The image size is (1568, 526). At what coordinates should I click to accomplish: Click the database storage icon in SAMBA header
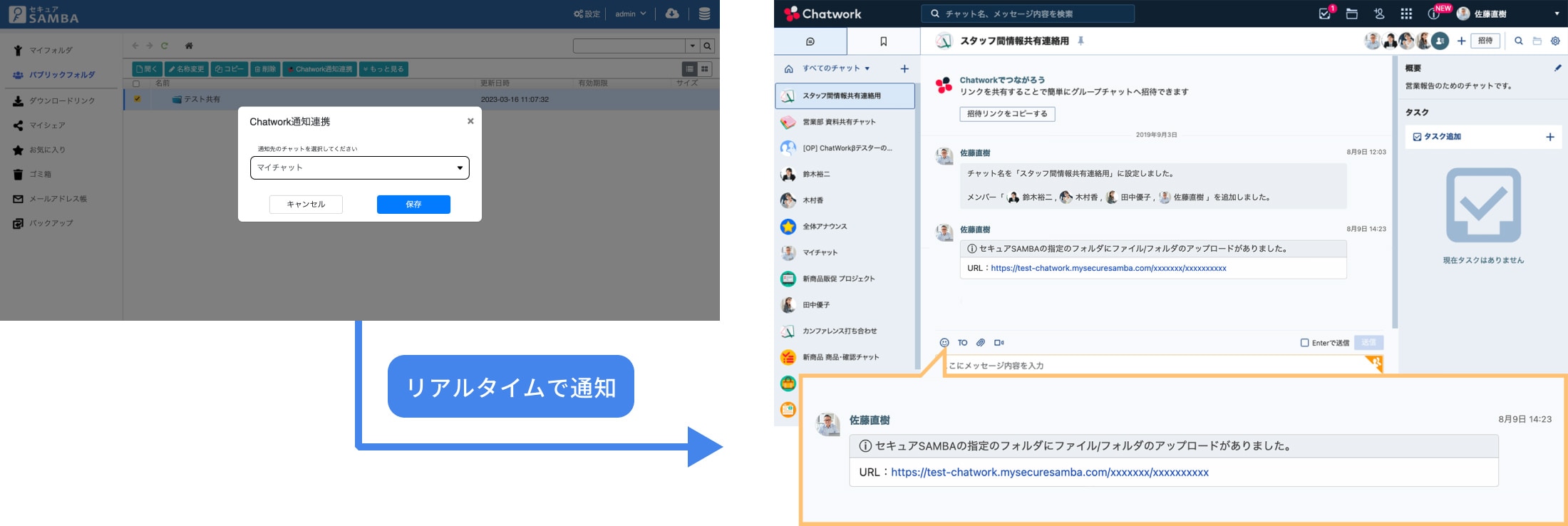[x=704, y=14]
